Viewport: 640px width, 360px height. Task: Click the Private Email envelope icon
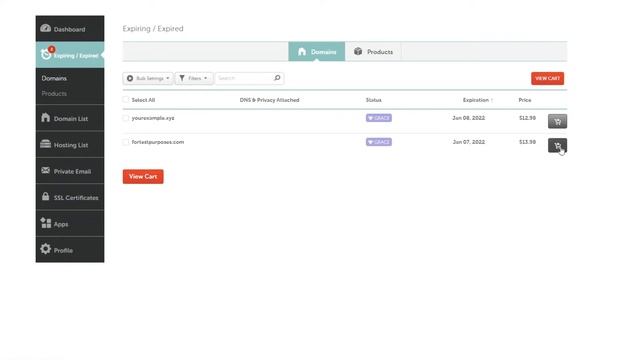click(x=46, y=170)
